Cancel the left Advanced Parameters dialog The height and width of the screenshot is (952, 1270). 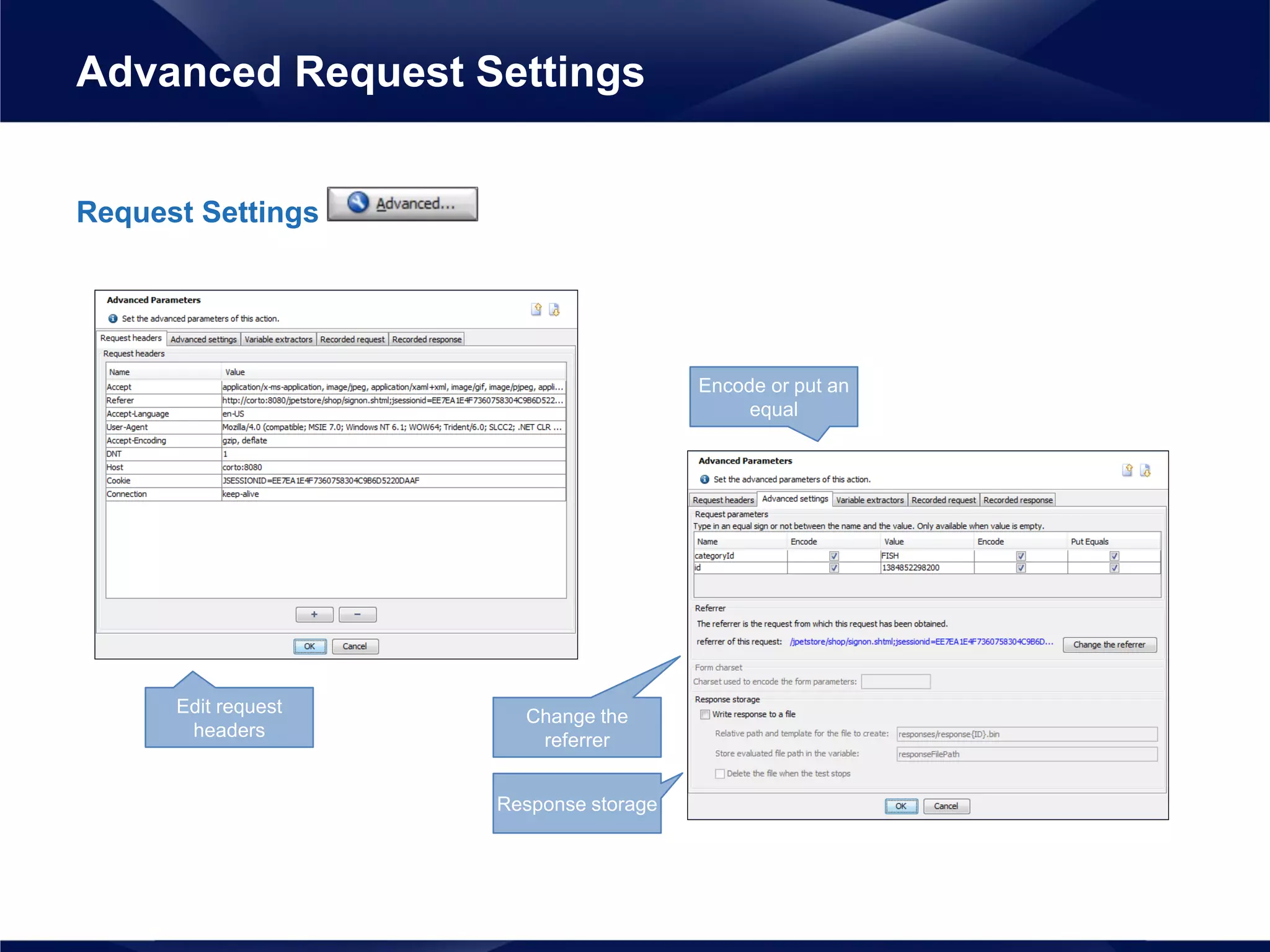pyautogui.click(x=355, y=646)
